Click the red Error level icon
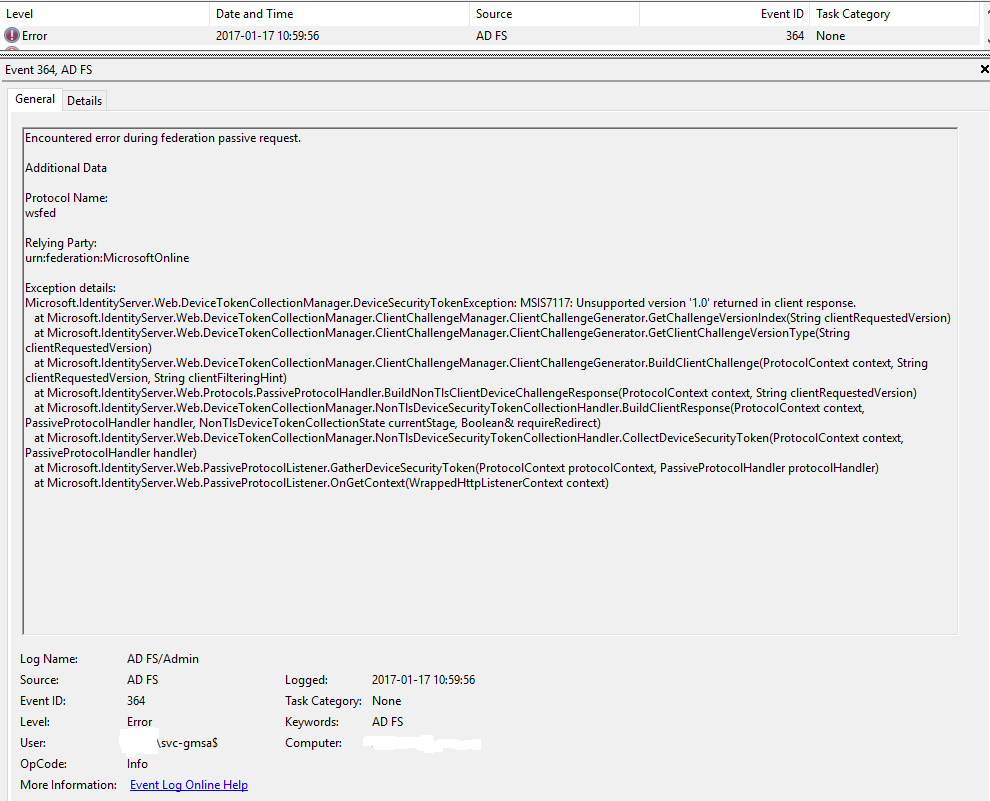990x801 pixels. coord(11,35)
